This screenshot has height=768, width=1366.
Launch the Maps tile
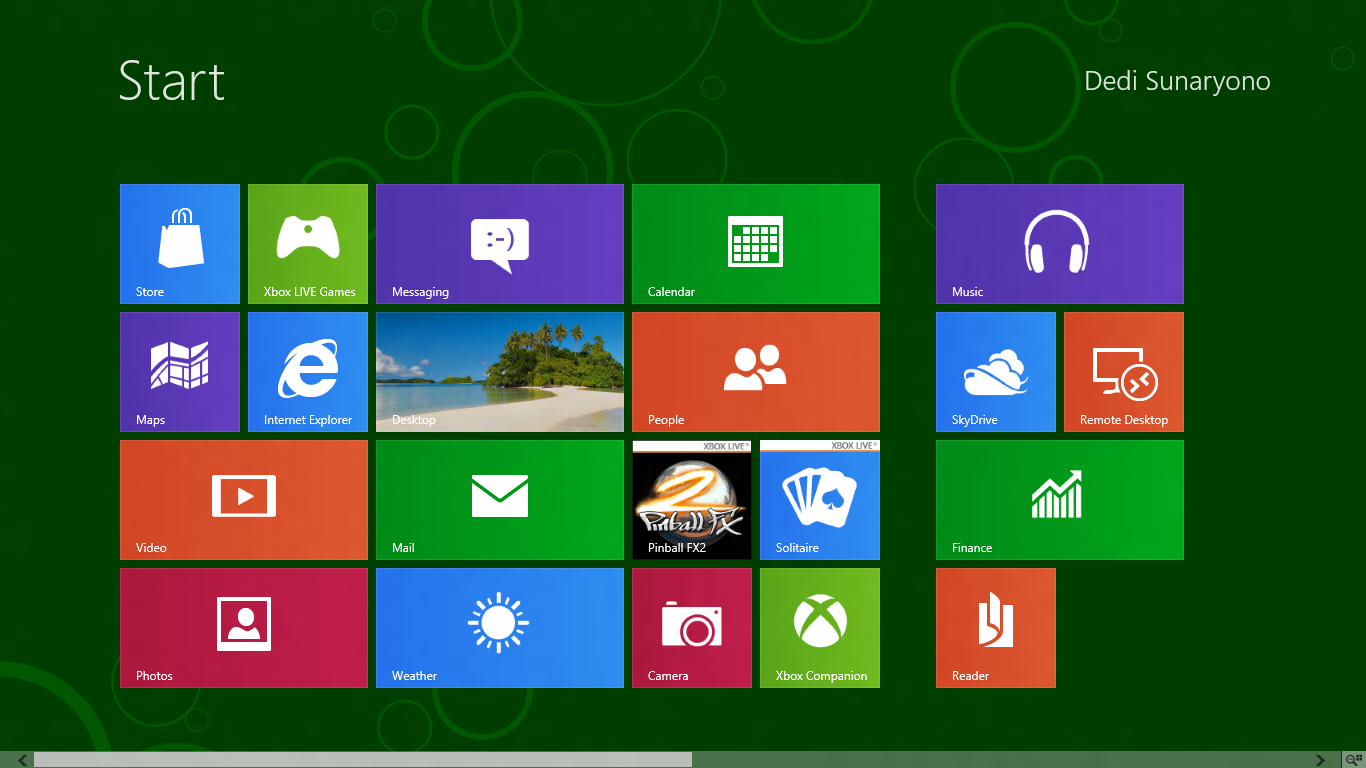(x=180, y=372)
